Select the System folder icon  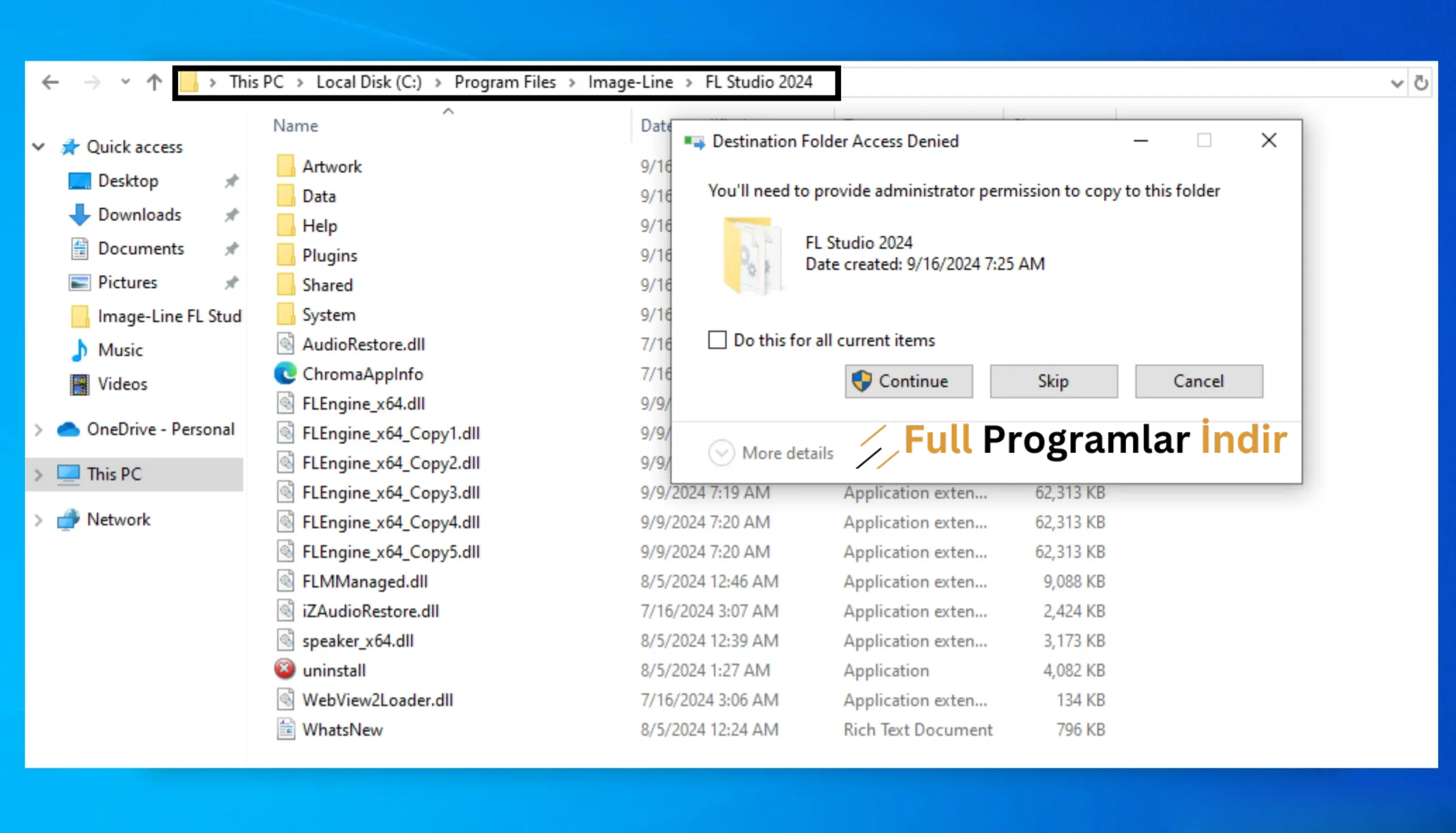[x=286, y=314]
